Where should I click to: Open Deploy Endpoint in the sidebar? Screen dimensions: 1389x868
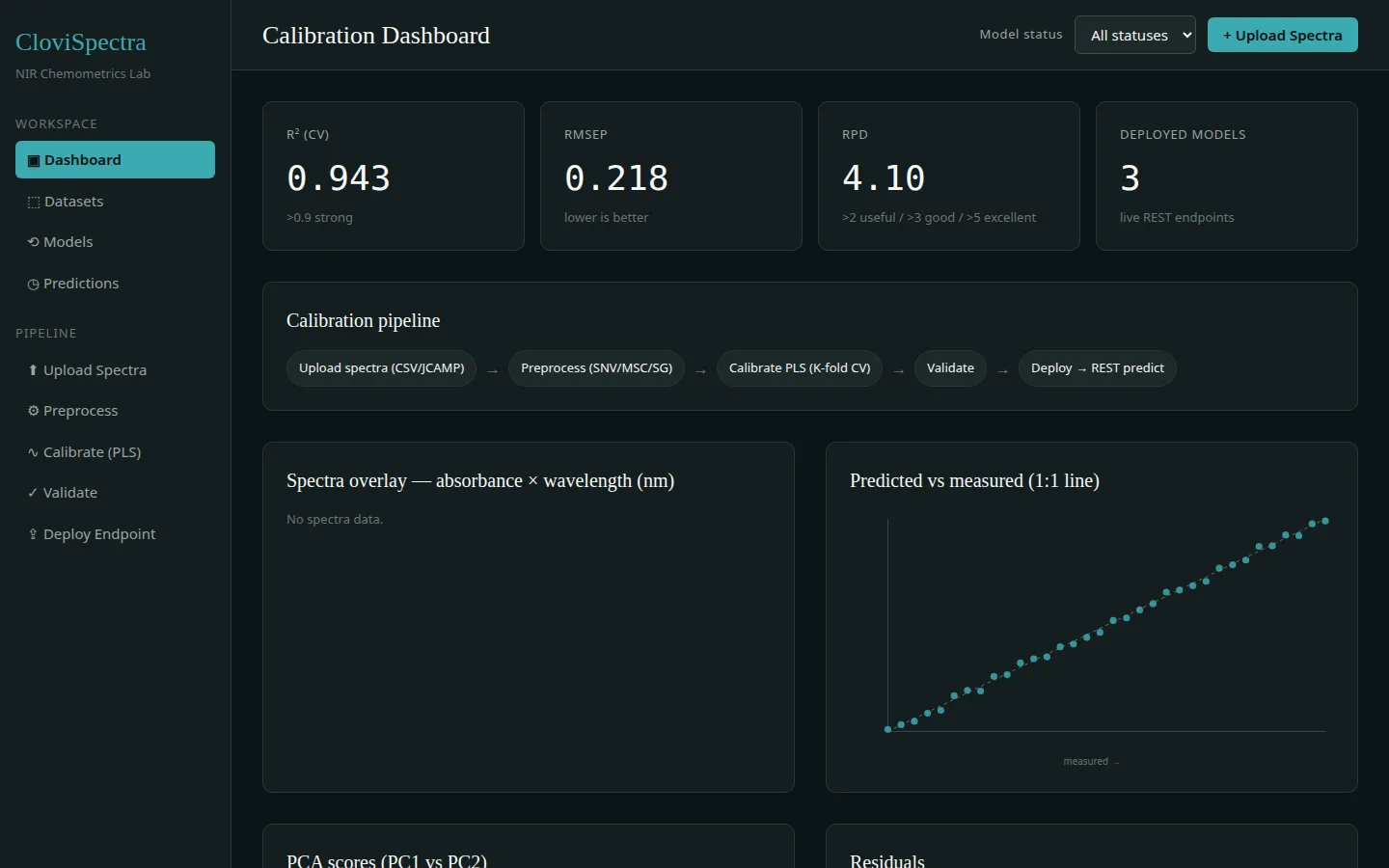115,534
